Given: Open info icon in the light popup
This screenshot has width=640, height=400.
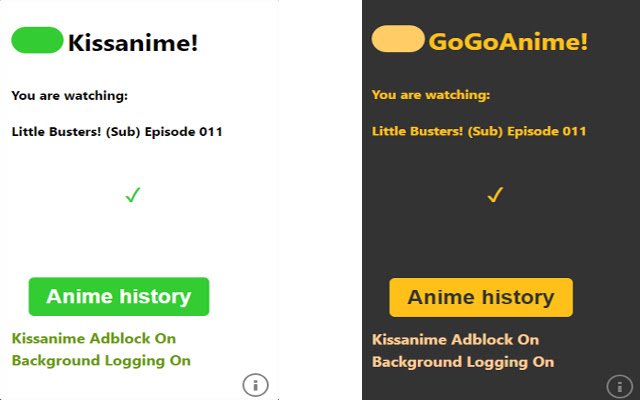Looking at the screenshot, I should click(255, 384).
